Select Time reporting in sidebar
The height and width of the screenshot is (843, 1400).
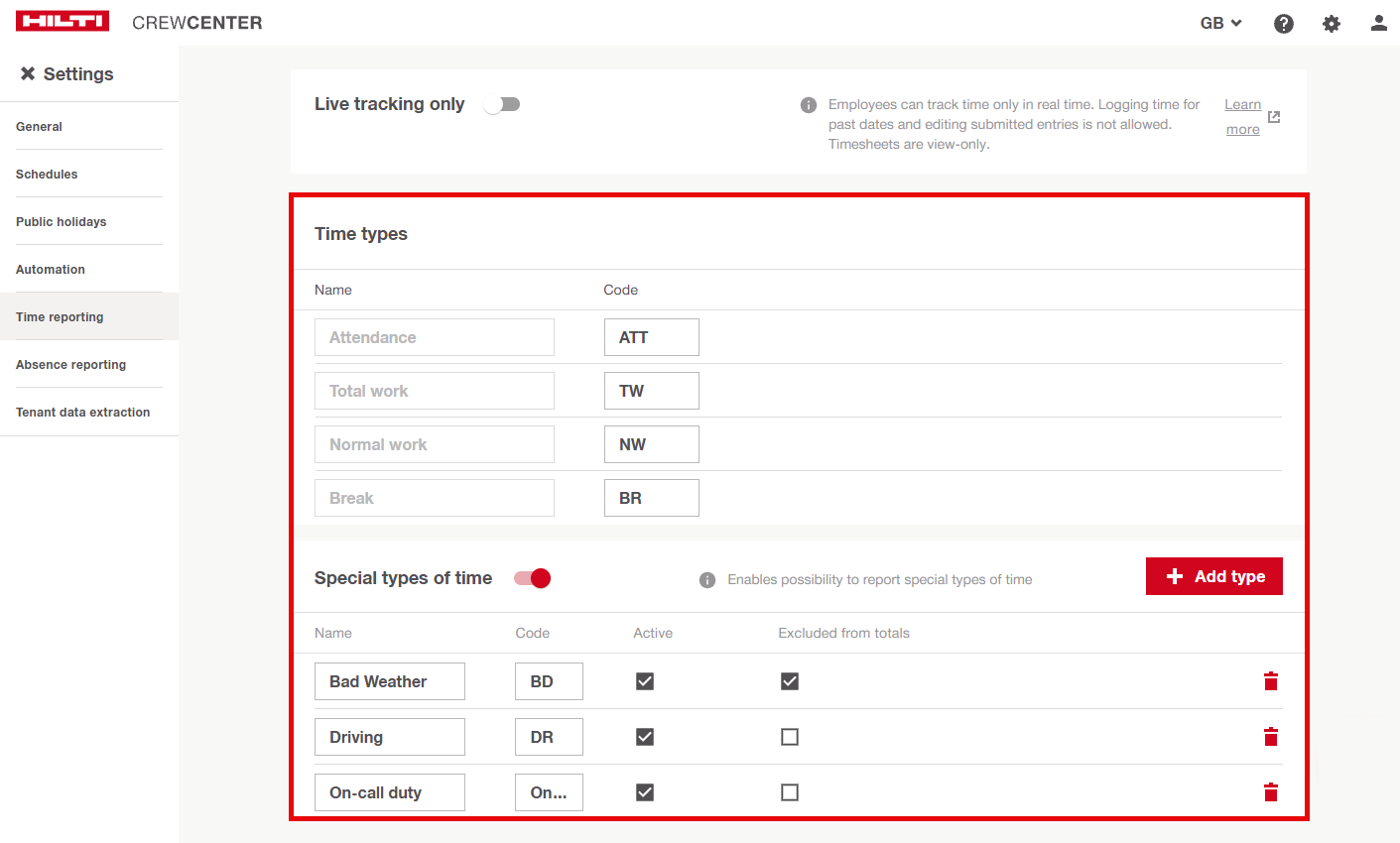(x=89, y=317)
